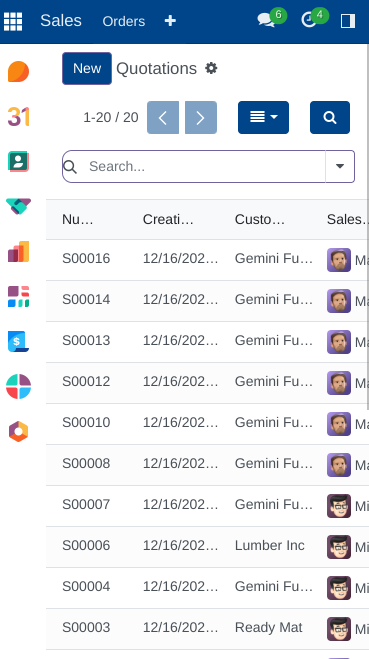Open the Invoicing dollar app icon

(18, 341)
